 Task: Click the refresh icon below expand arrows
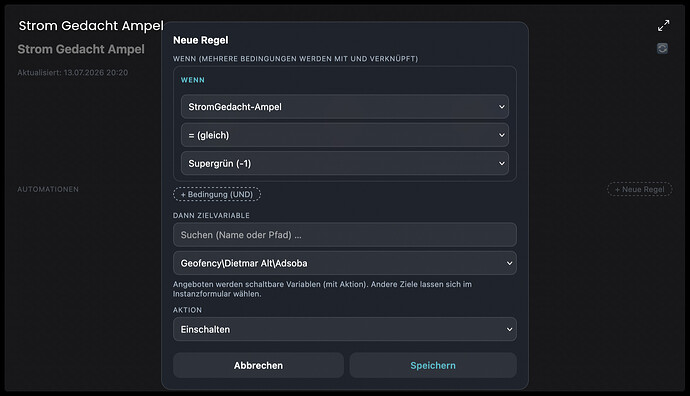(x=662, y=48)
